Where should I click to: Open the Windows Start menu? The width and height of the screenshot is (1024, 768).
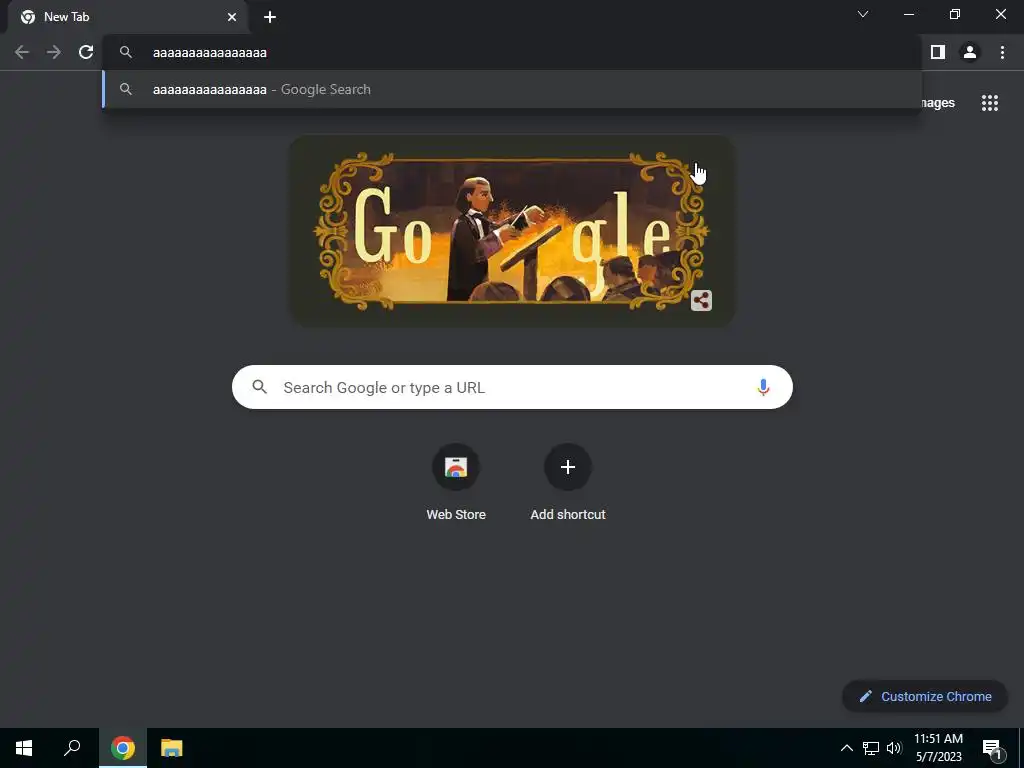(24, 748)
